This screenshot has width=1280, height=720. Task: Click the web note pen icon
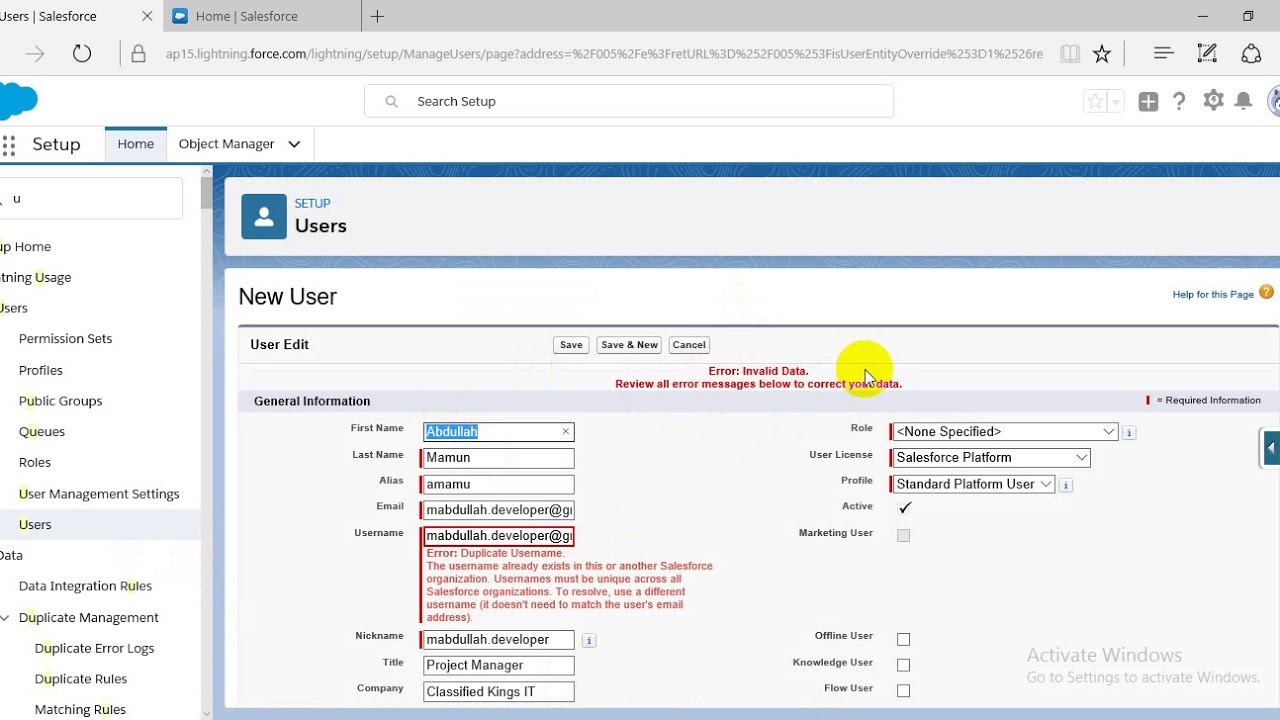[1207, 54]
